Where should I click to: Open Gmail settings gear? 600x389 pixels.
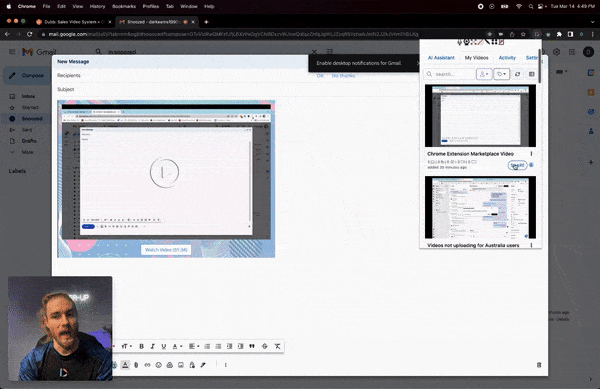click(556, 52)
